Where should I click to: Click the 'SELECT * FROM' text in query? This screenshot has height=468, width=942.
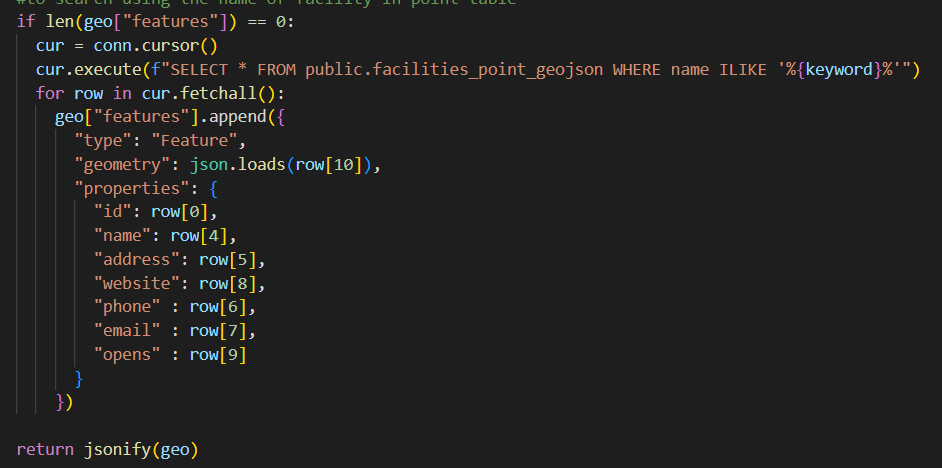pos(234,70)
